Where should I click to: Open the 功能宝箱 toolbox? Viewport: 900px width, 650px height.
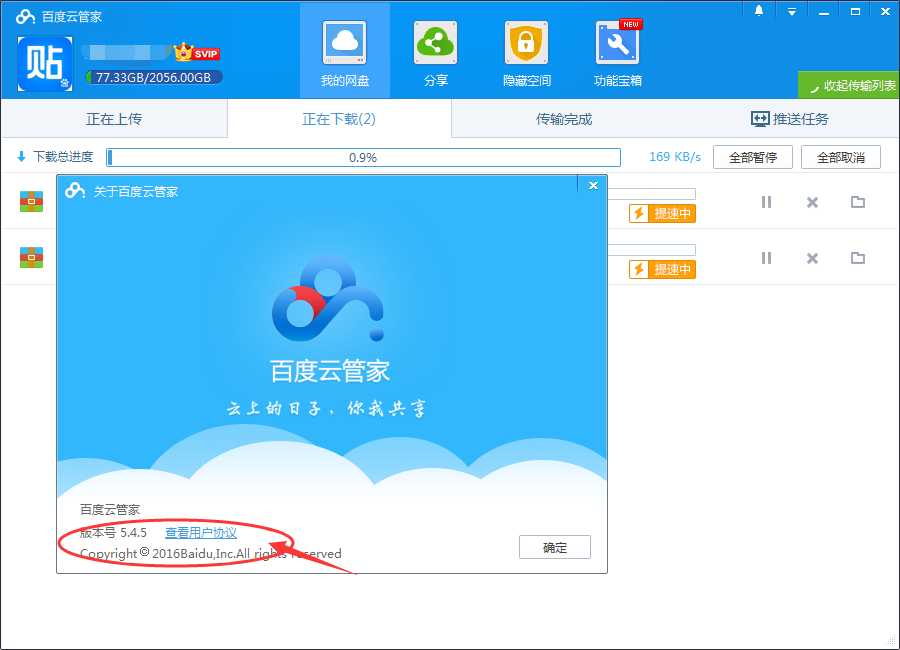pos(618,52)
